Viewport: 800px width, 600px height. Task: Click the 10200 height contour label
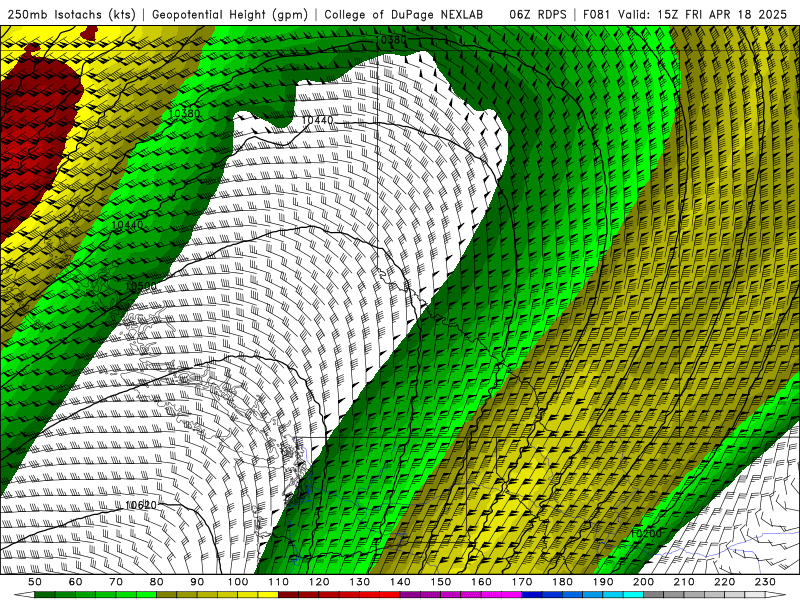pyautogui.click(x=646, y=533)
